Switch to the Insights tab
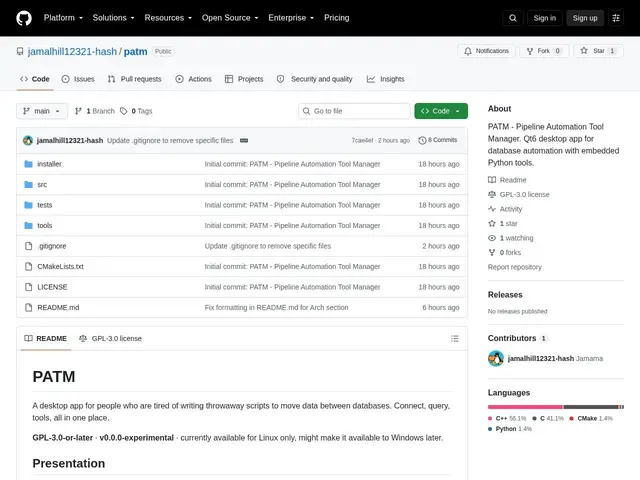The width and height of the screenshot is (640, 480). coord(386,79)
